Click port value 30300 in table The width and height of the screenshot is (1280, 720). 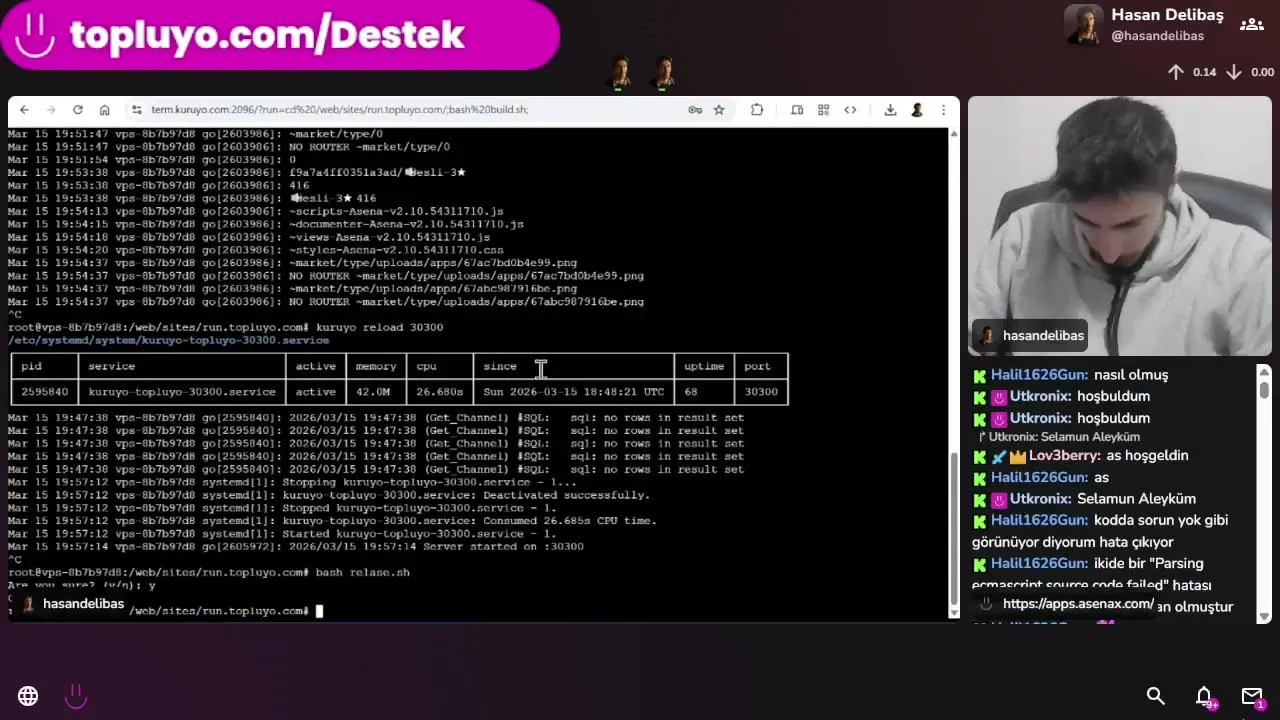761,392
